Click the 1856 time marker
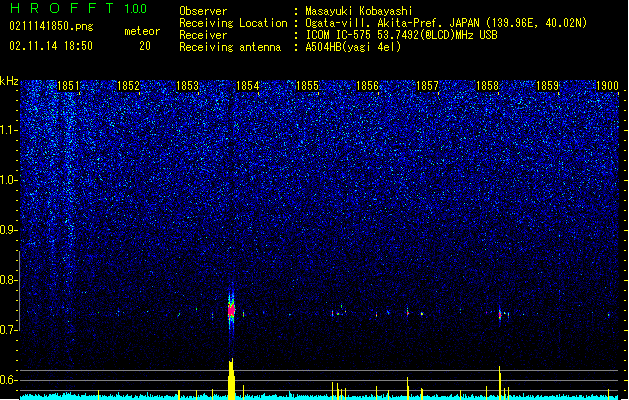The width and height of the screenshot is (629, 400). pos(367,86)
